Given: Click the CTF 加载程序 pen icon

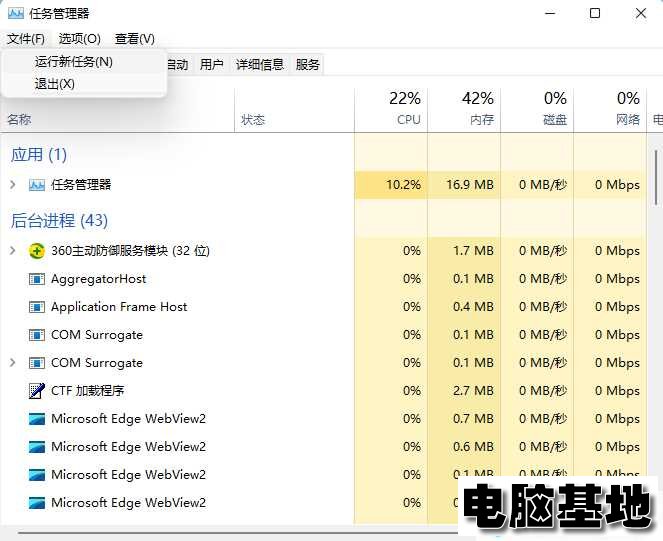Looking at the screenshot, I should click(x=37, y=391).
